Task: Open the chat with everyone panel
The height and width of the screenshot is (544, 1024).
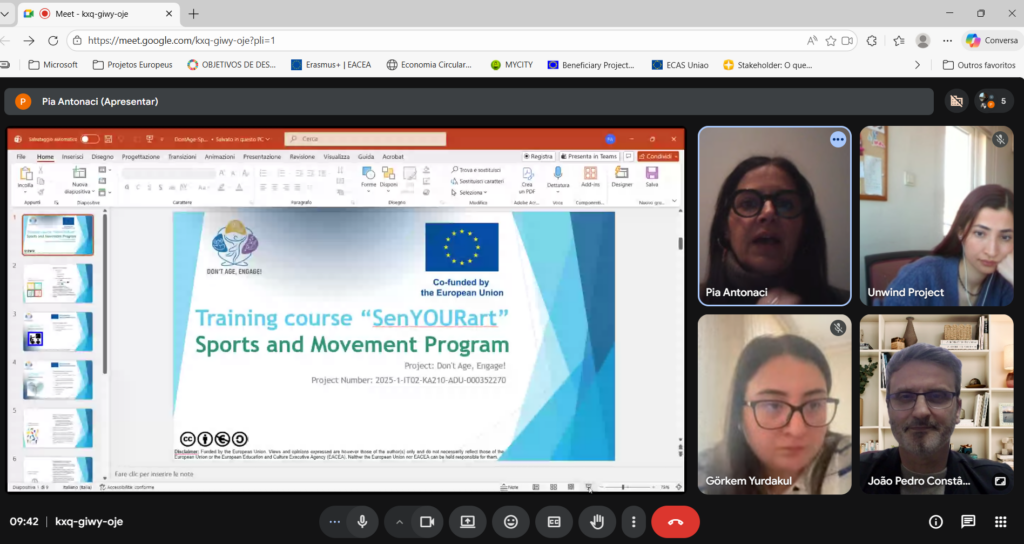Action: [x=968, y=521]
